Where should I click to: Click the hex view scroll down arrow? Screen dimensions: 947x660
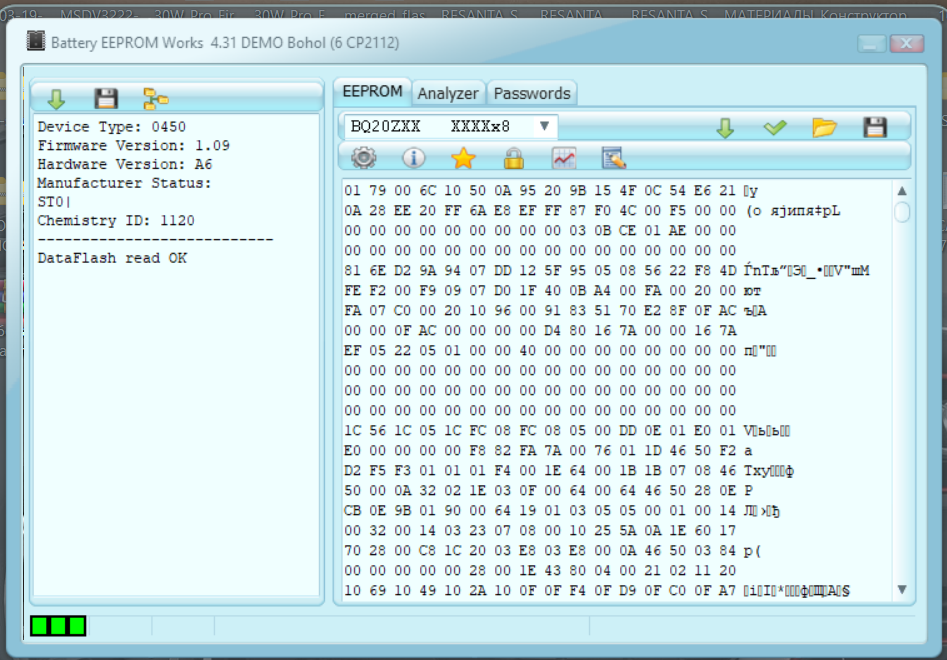[x=902, y=589]
